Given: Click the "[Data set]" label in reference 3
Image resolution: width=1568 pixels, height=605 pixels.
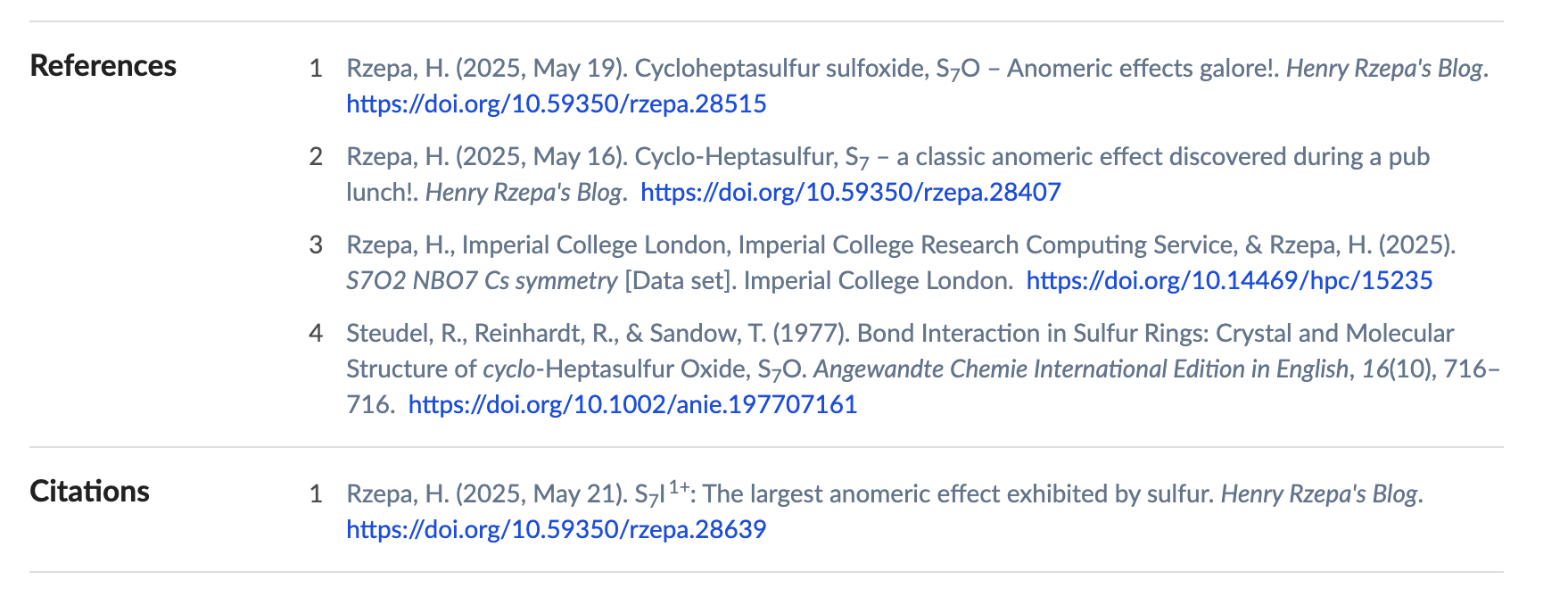Looking at the screenshot, I should 680,281.
